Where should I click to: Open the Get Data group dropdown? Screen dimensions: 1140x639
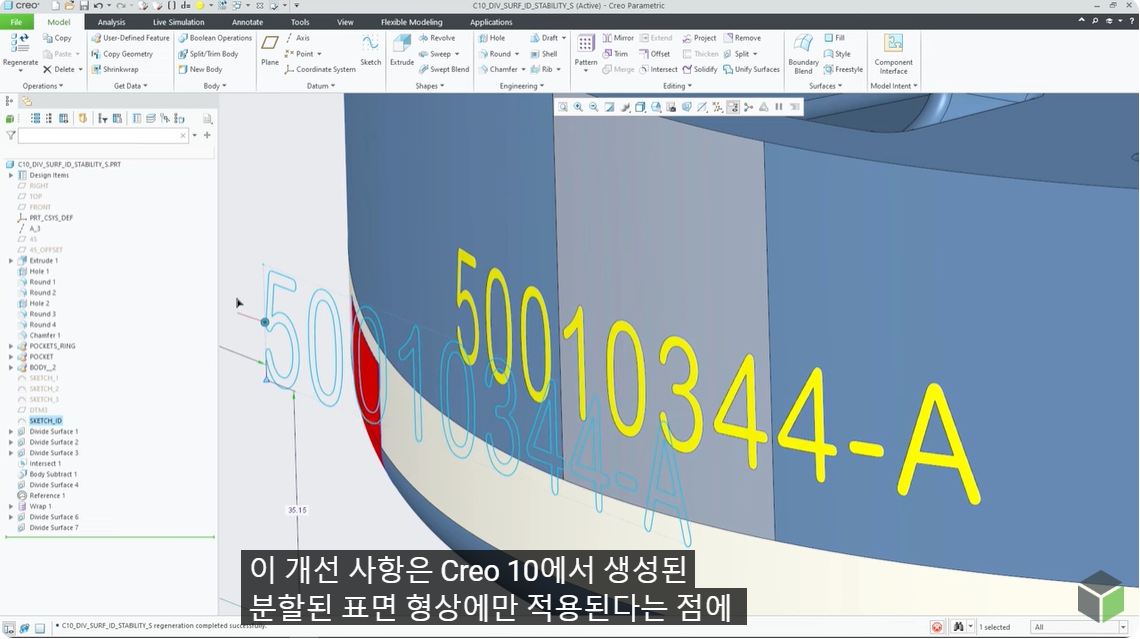[130, 86]
